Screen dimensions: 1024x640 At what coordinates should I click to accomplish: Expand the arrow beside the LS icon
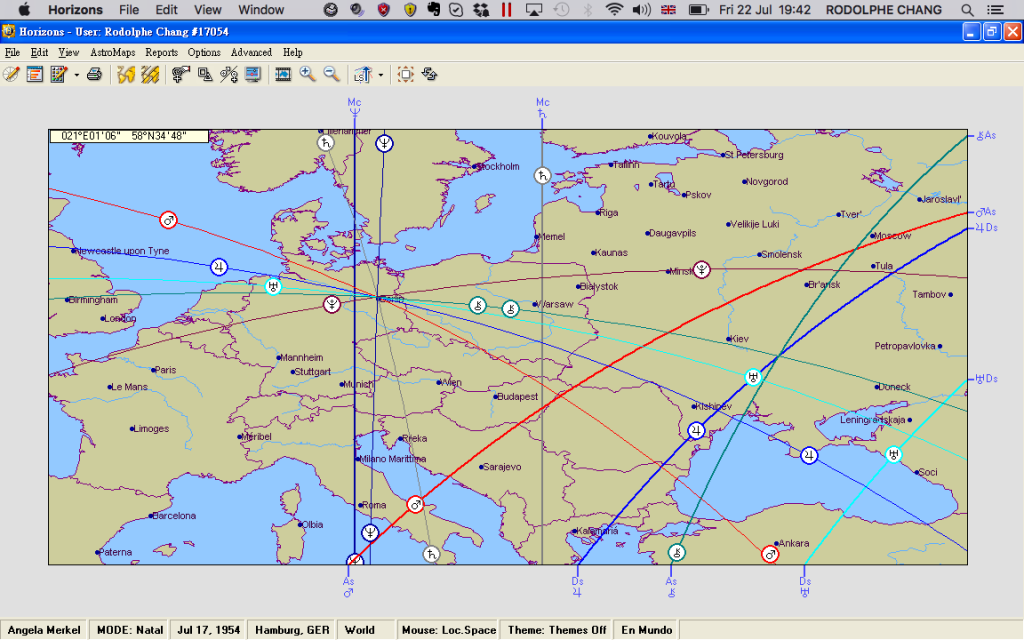point(381,75)
